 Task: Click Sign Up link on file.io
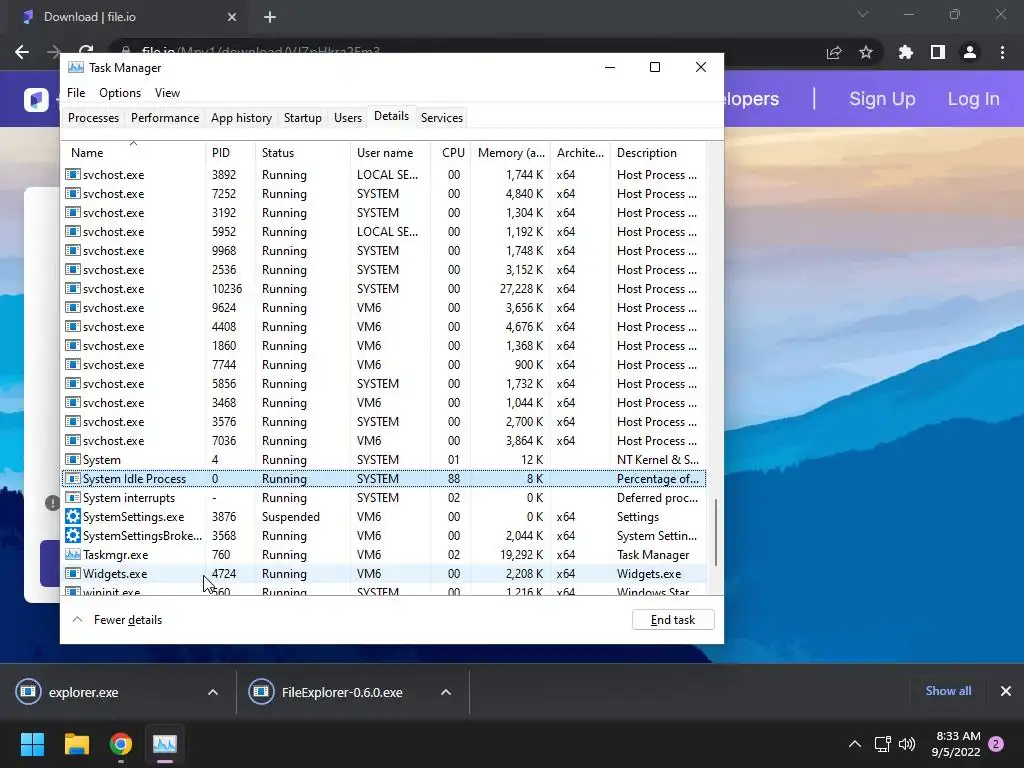(882, 99)
